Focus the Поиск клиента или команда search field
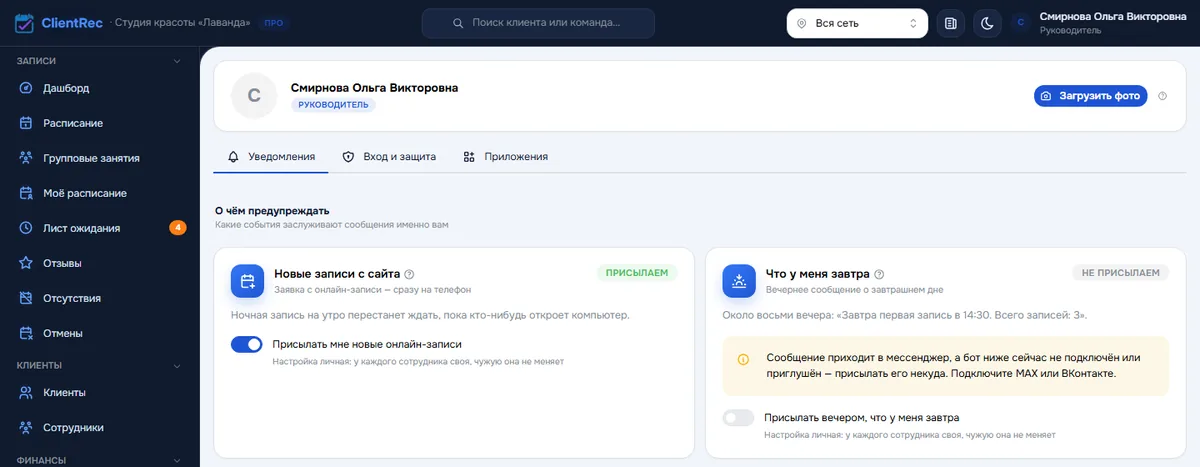The image size is (1200, 467). tap(538, 23)
